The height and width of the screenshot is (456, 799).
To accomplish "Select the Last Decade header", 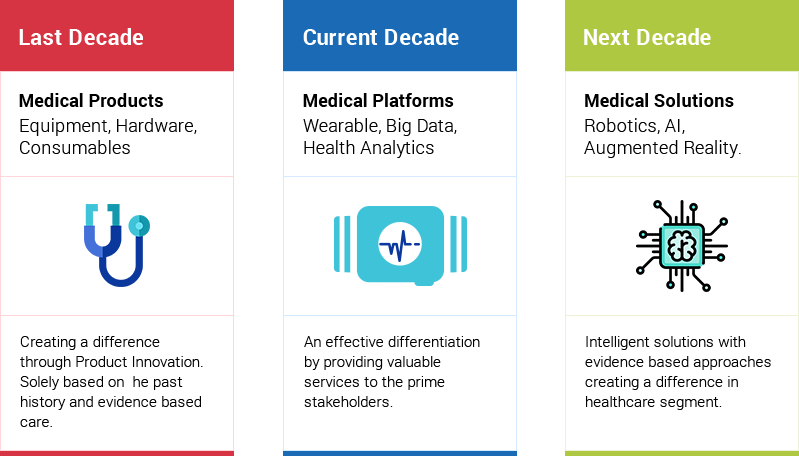I will click(117, 36).
